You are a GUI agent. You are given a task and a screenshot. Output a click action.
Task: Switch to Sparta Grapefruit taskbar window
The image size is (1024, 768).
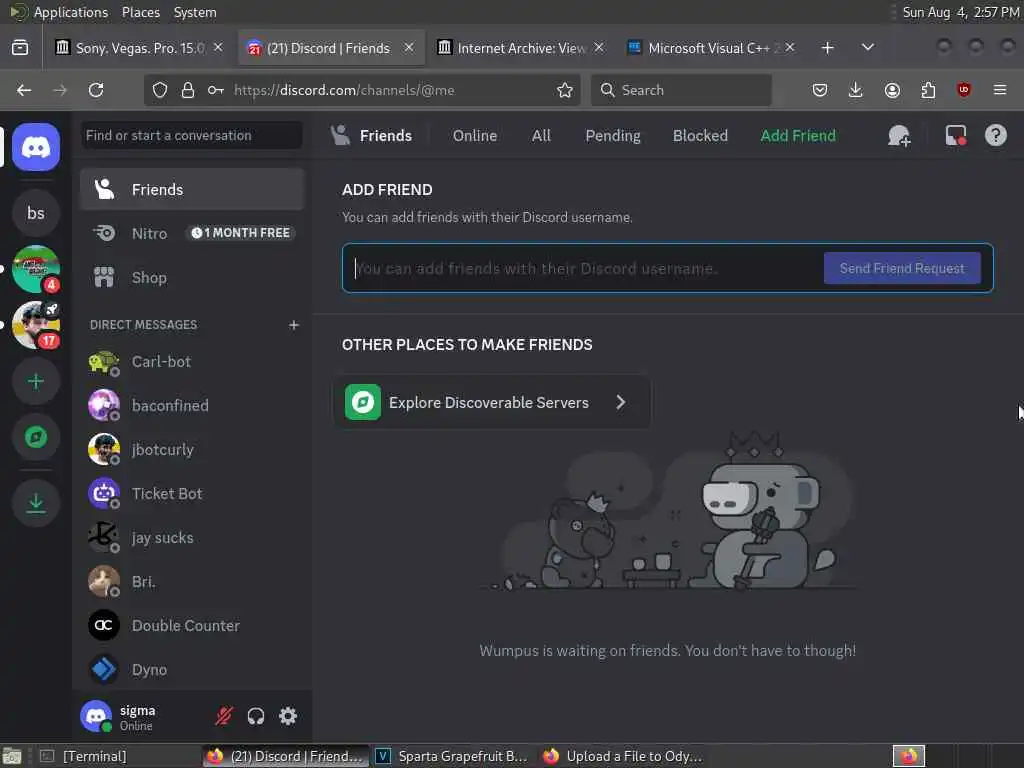click(x=452, y=756)
